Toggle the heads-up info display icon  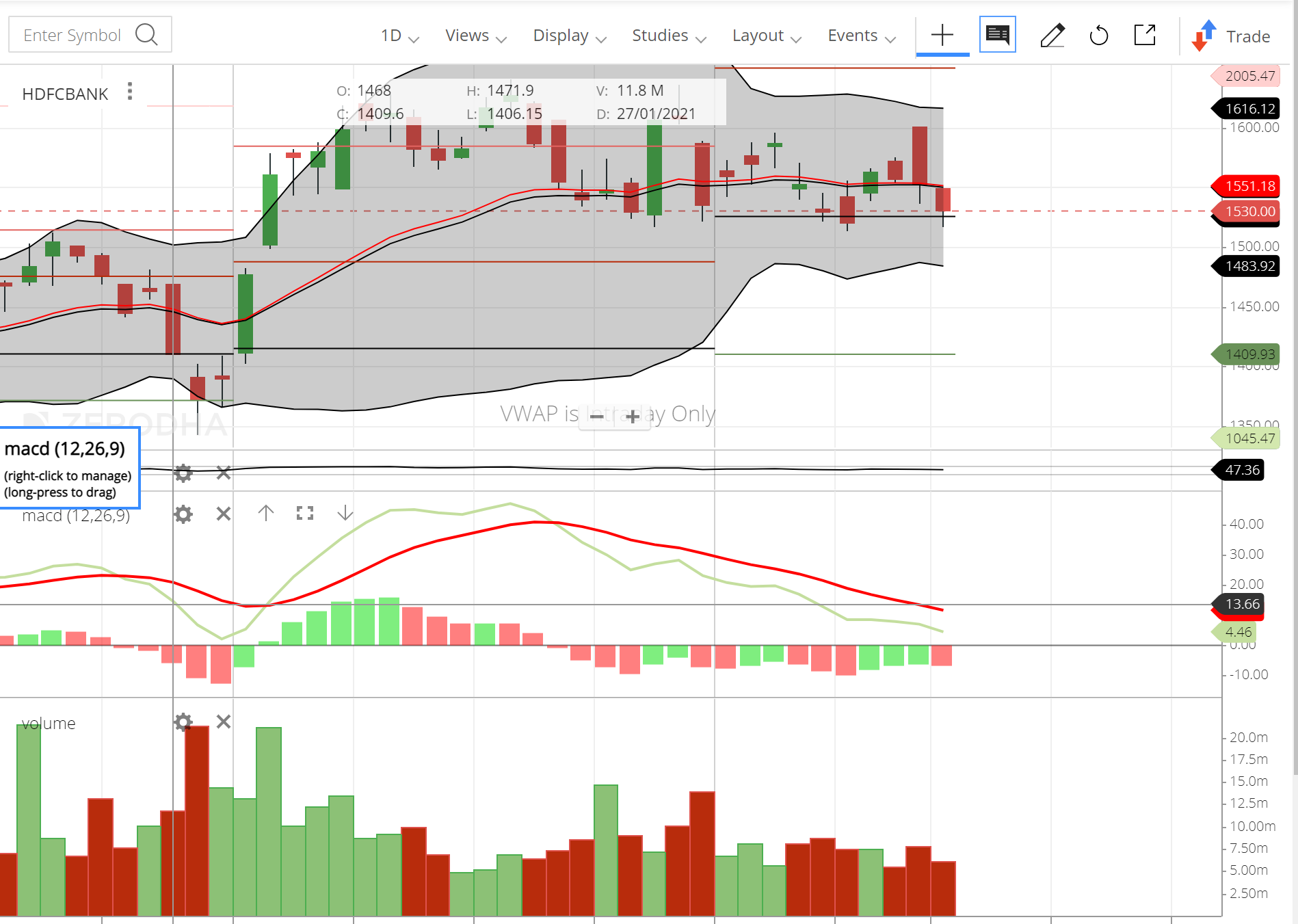[998, 34]
